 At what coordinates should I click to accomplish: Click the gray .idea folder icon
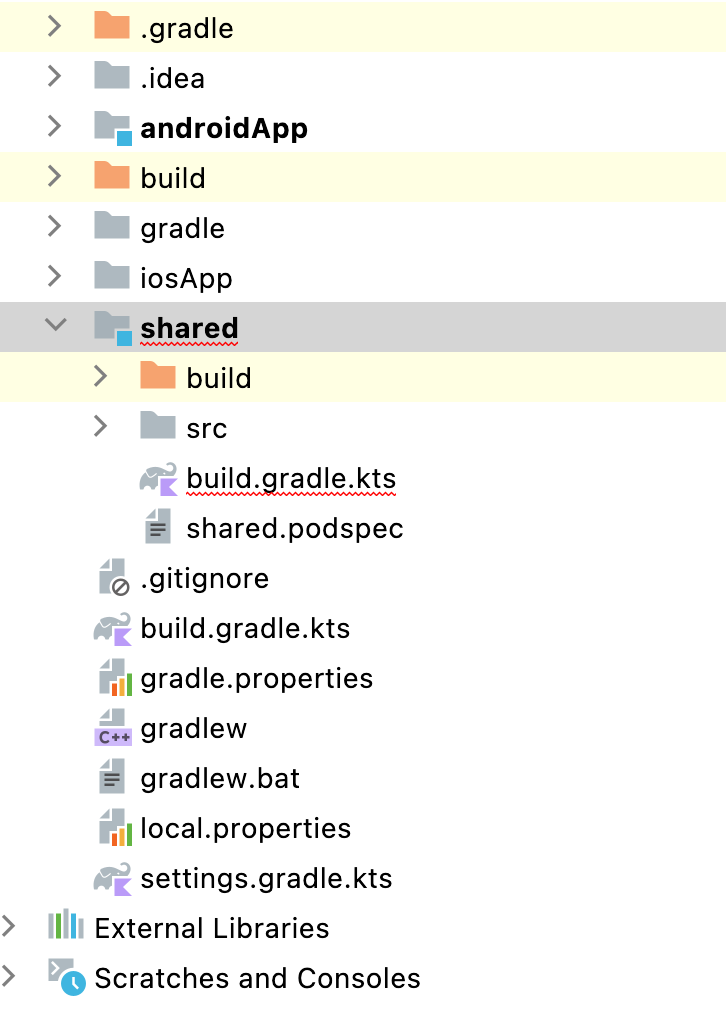tap(112, 75)
